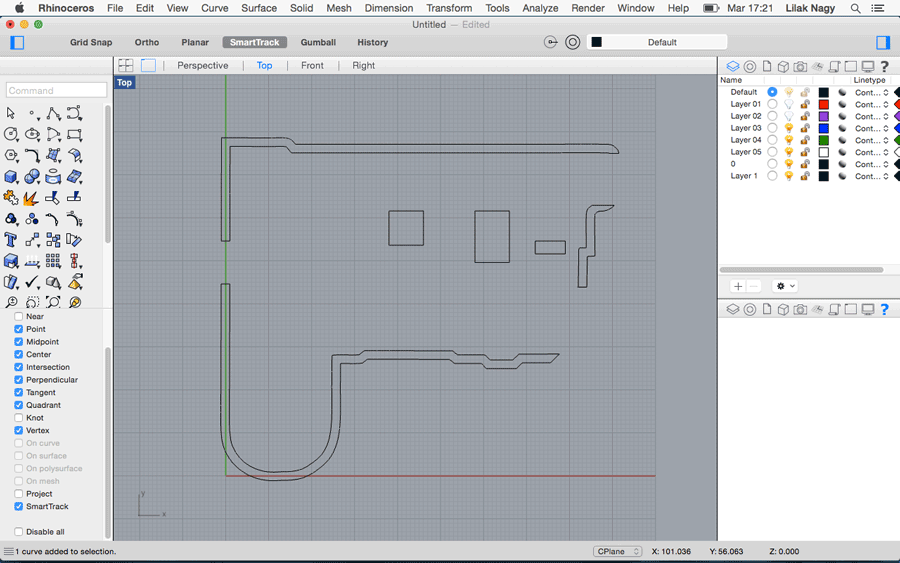
Task: Click the blue Box solid tool
Action: [x=10, y=177]
